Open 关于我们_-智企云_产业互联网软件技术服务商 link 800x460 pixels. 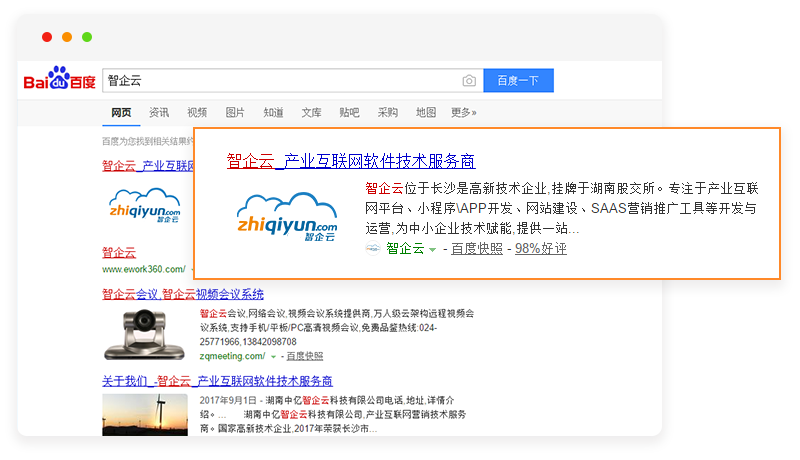click(x=217, y=381)
